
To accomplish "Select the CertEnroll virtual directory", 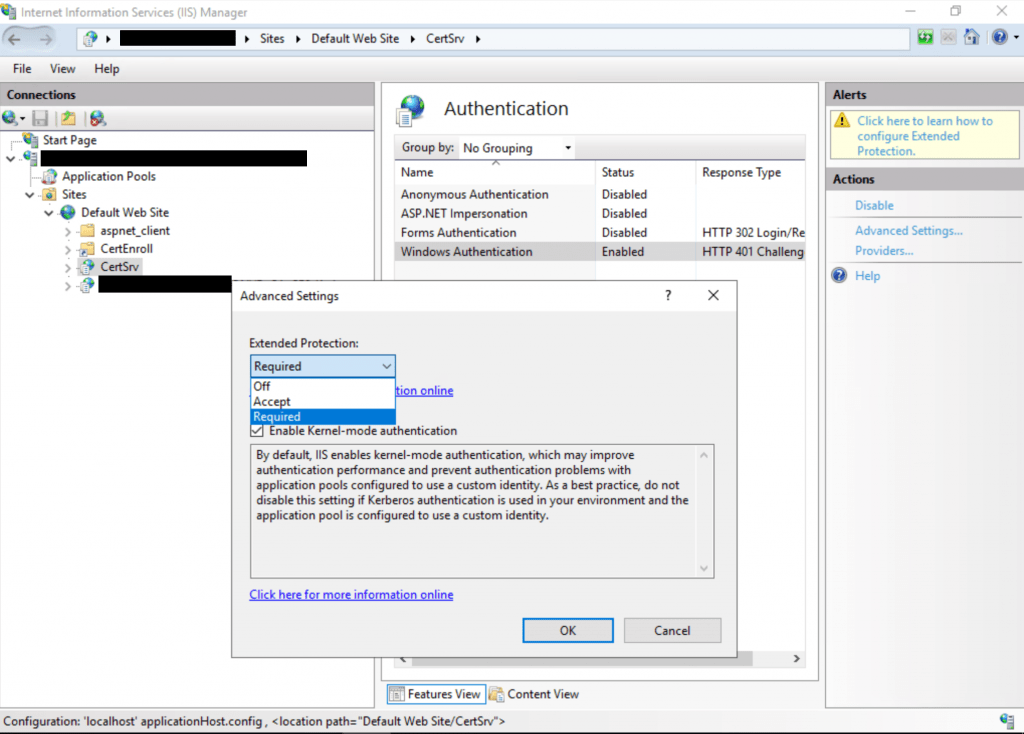I will (126, 249).
